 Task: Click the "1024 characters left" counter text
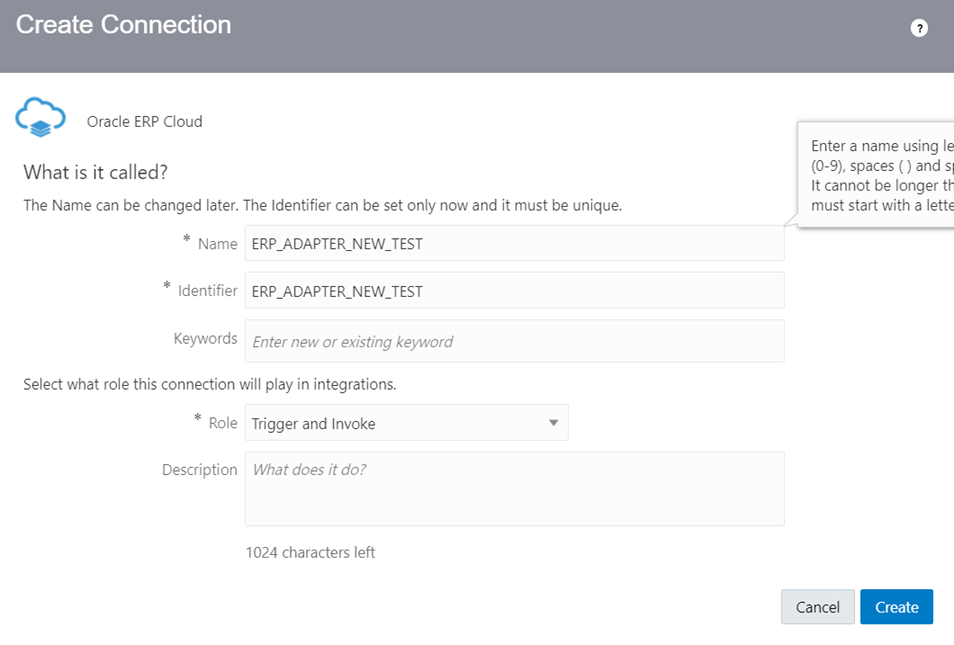[x=310, y=553]
